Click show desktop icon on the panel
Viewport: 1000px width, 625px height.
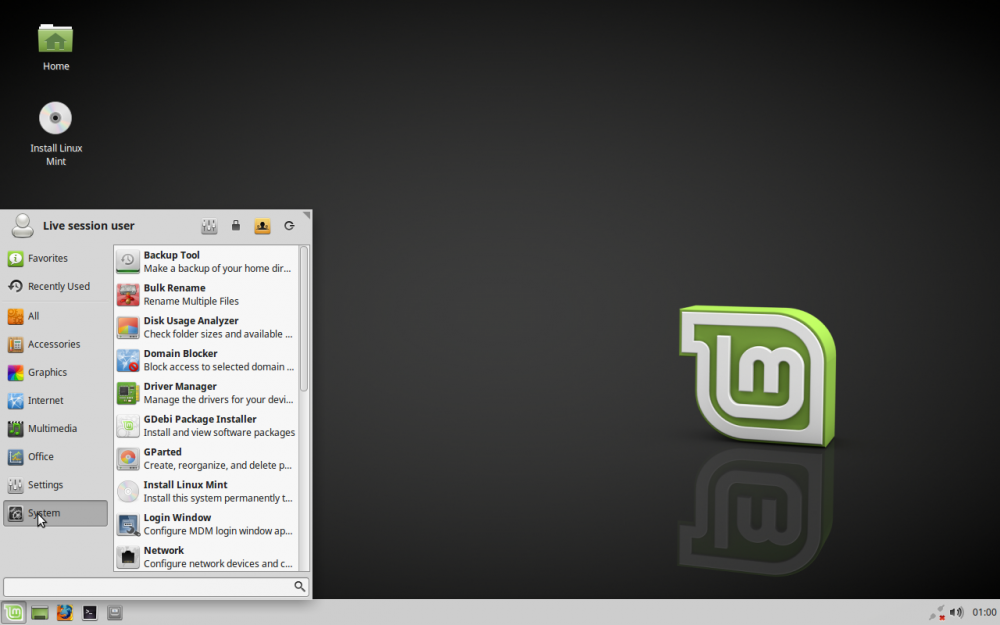40,613
